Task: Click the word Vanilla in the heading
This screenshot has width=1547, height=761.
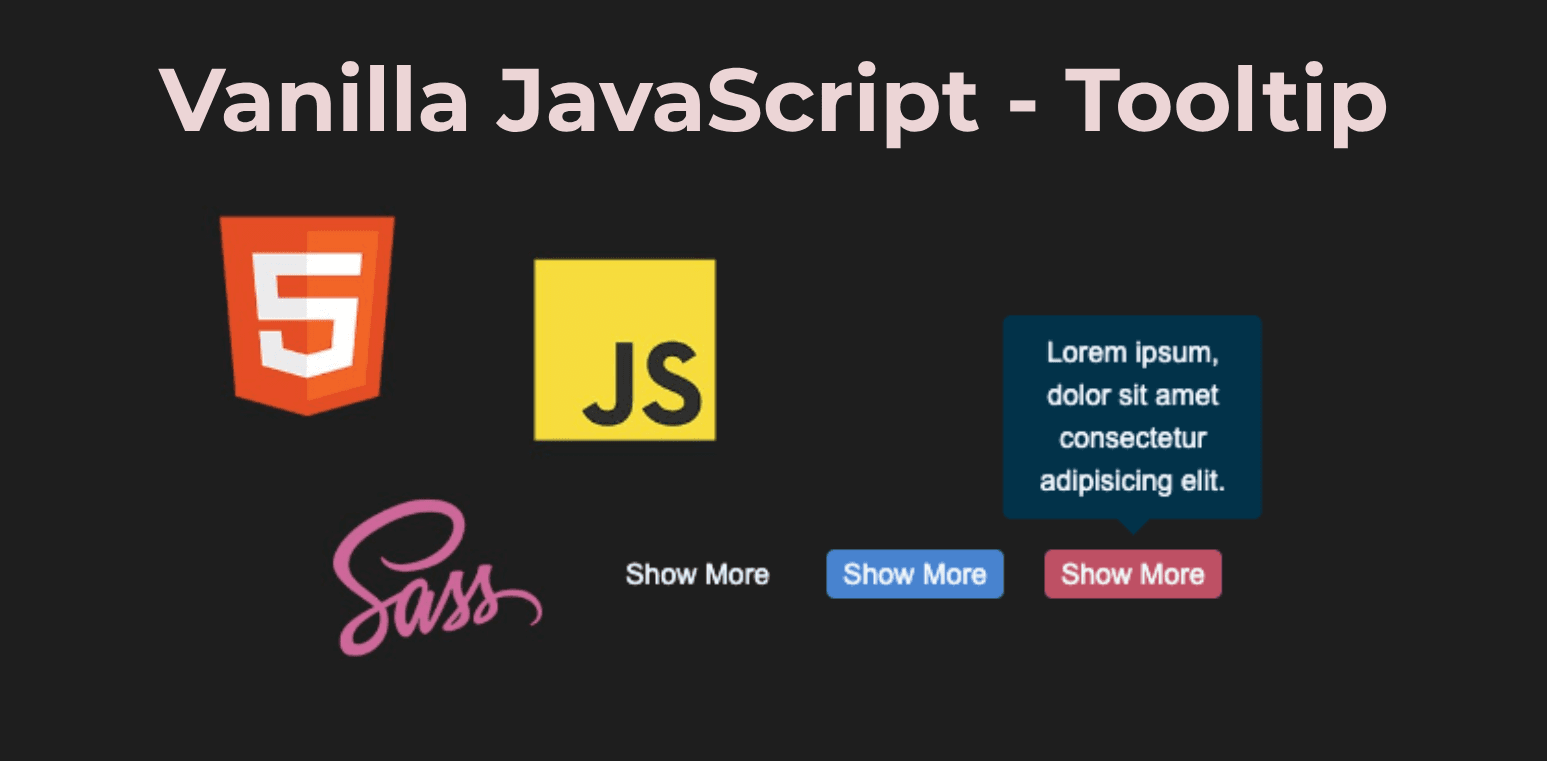Action: pos(315,98)
